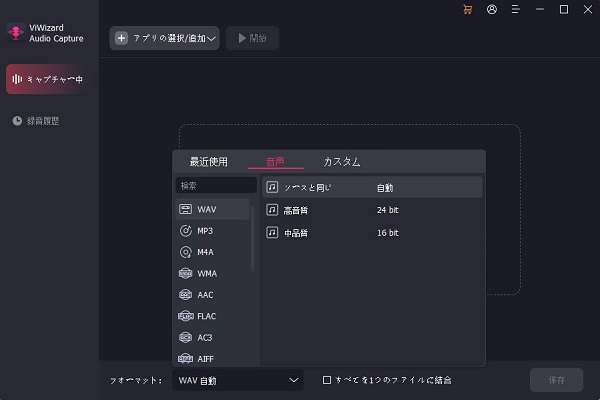
Task: Click music note icon for ソースと同じ
Action: [x=272, y=187]
